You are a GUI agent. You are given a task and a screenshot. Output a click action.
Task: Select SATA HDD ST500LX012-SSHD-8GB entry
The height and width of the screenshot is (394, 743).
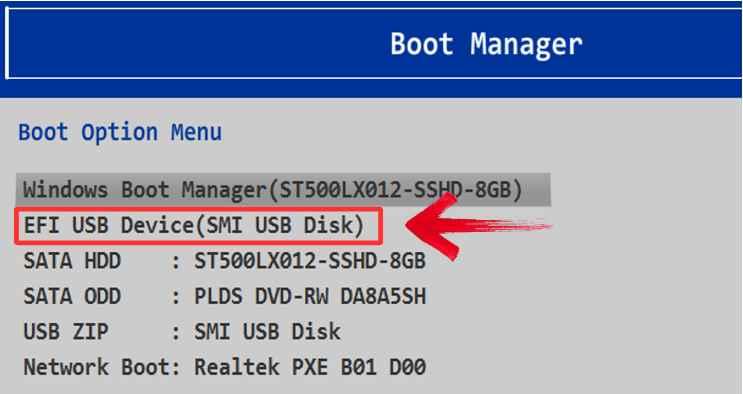point(225,261)
